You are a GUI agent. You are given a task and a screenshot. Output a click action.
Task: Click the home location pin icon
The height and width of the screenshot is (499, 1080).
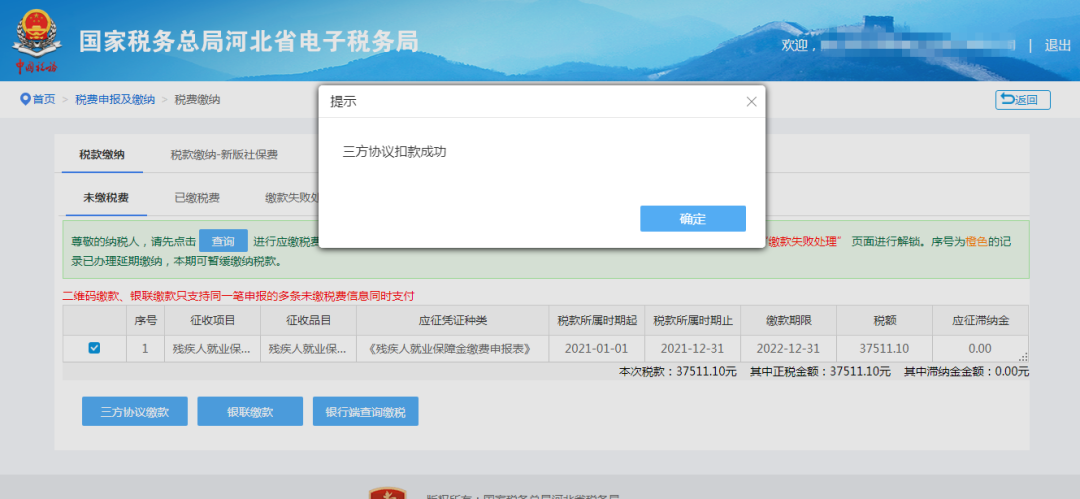click(25, 99)
